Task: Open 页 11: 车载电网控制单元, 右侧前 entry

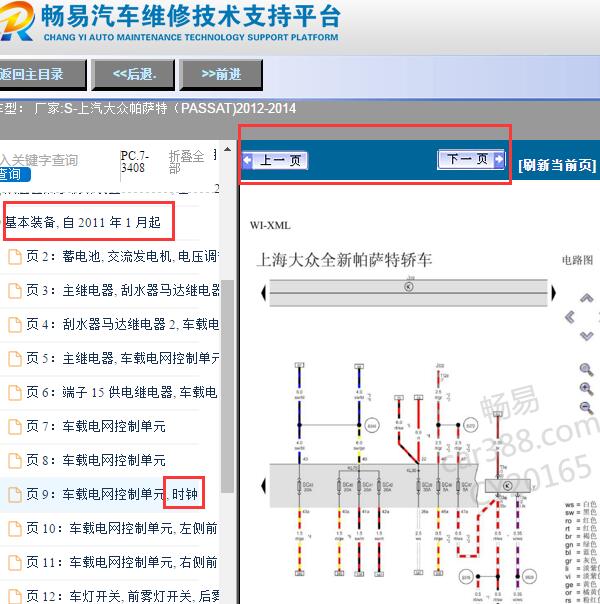Action: pyautogui.click(x=122, y=562)
